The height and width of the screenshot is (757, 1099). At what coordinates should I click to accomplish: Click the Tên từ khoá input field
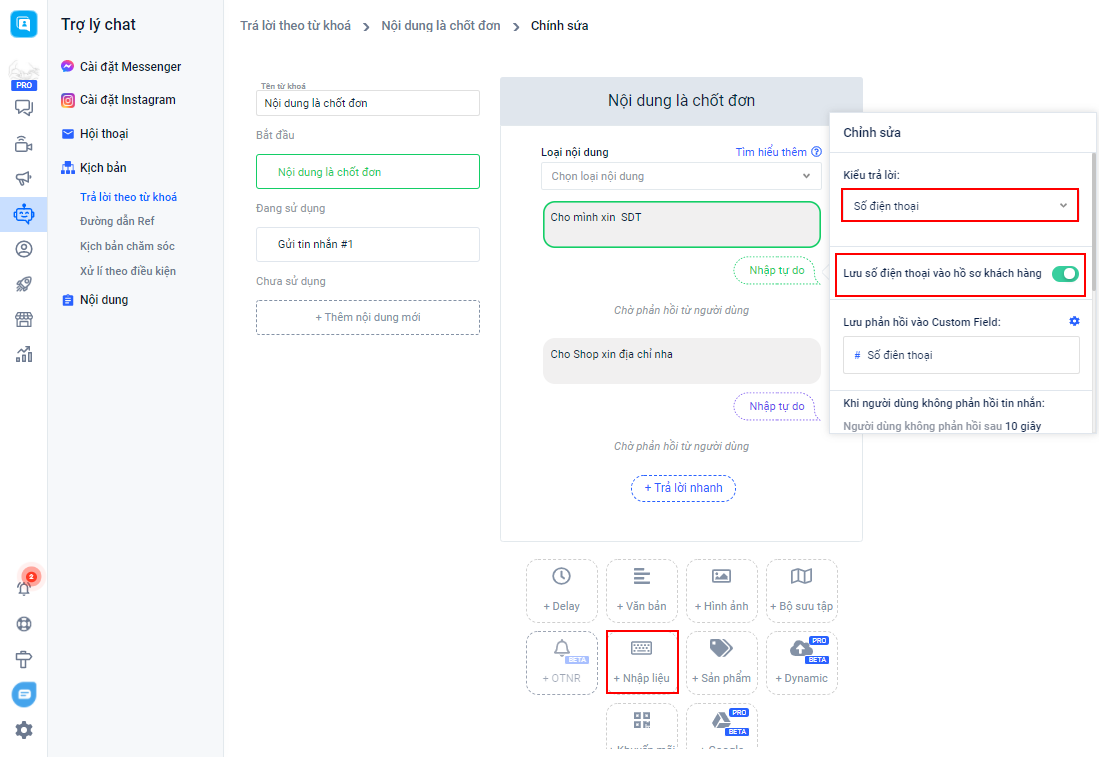click(368, 103)
